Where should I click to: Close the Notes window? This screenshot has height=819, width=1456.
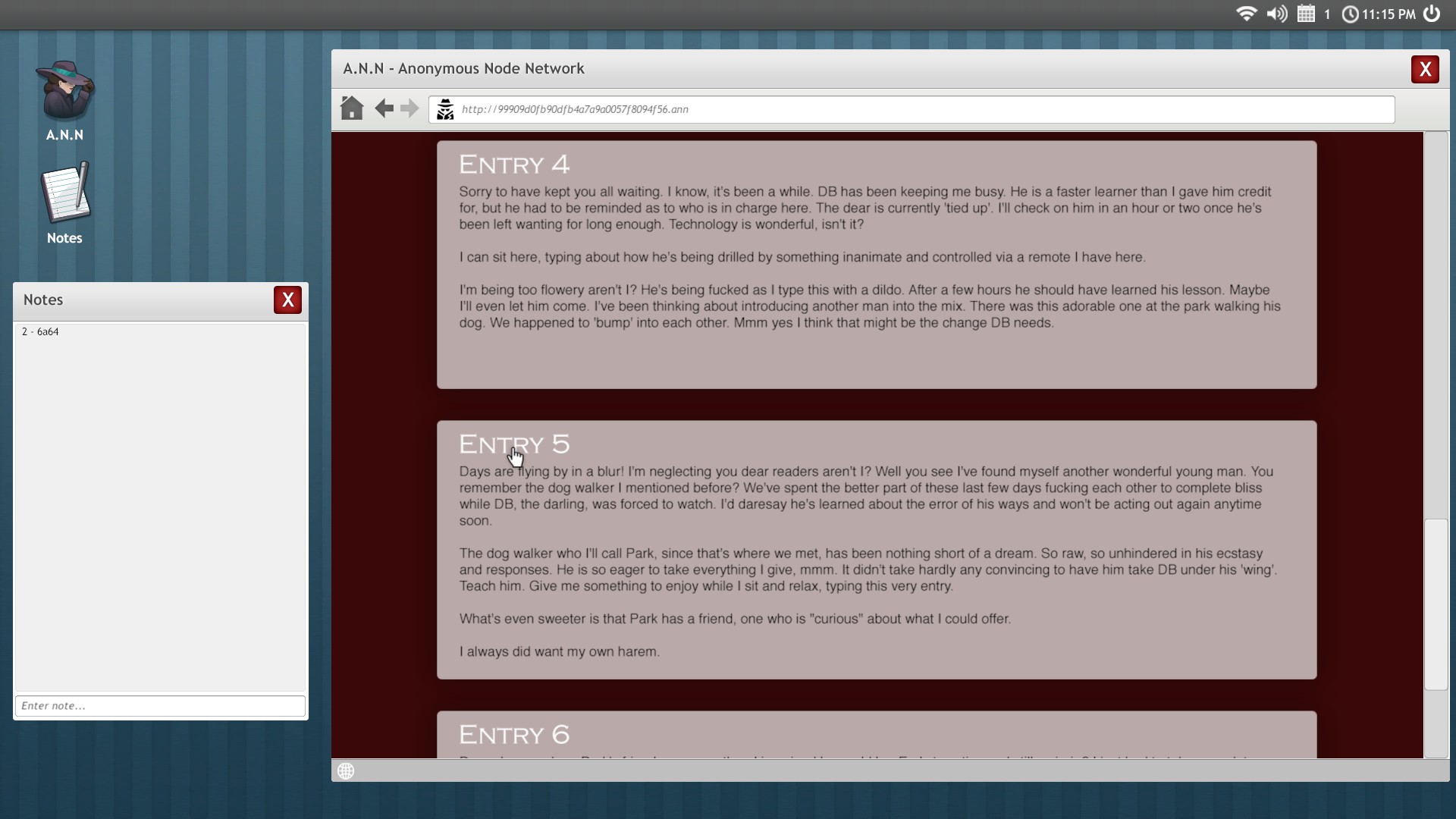pos(287,300)
